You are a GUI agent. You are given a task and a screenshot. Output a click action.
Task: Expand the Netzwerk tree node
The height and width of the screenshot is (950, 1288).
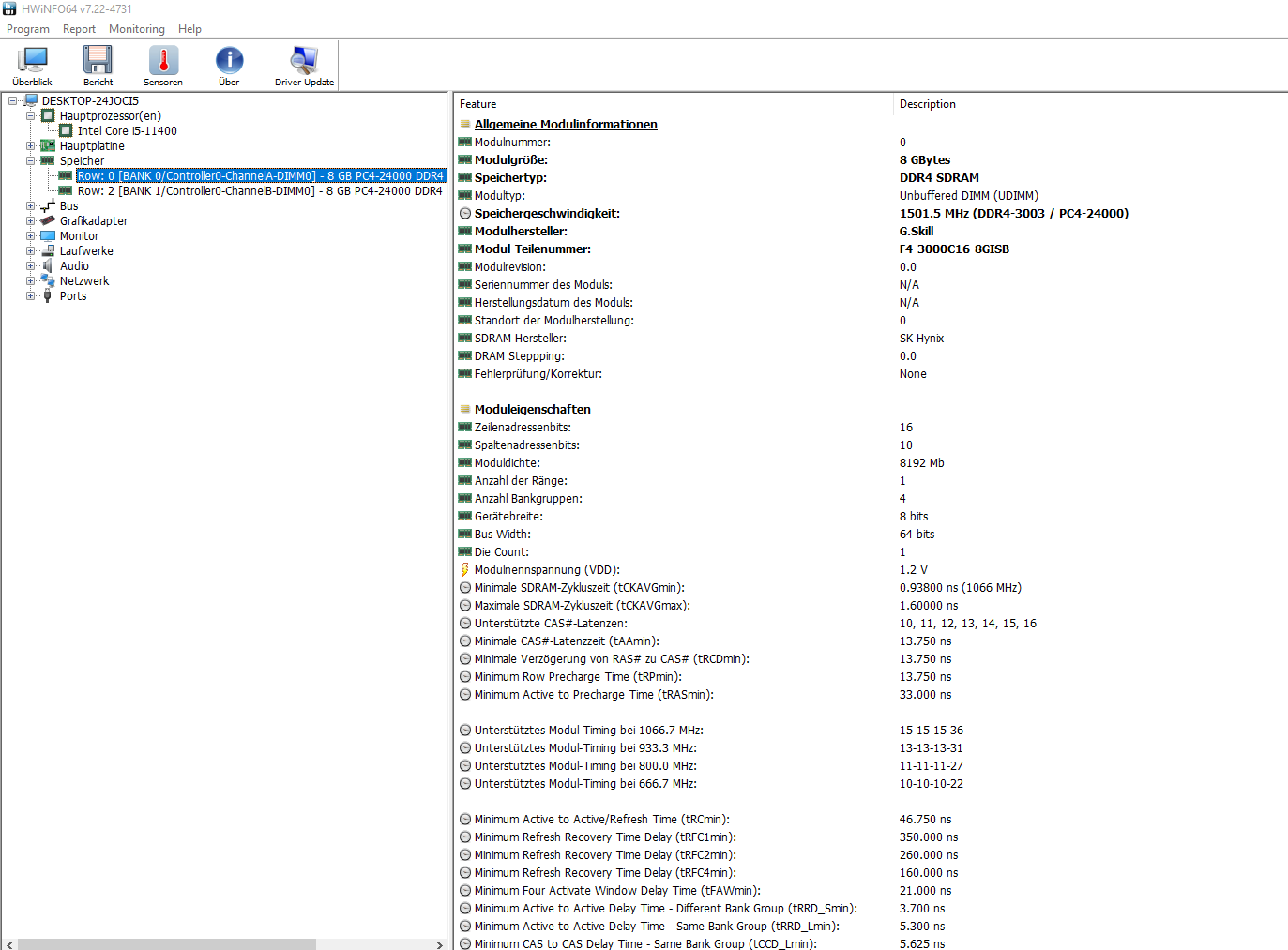click(31, 280)
